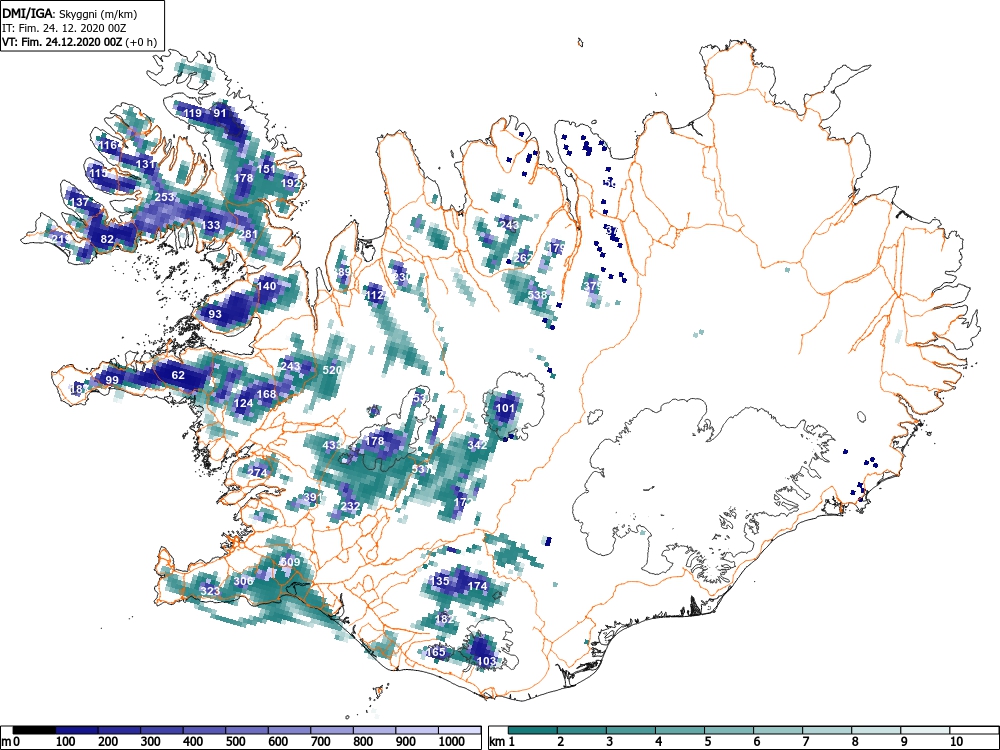Select the '182' visibility label
Screen dimensions: 1000x750
445,619
